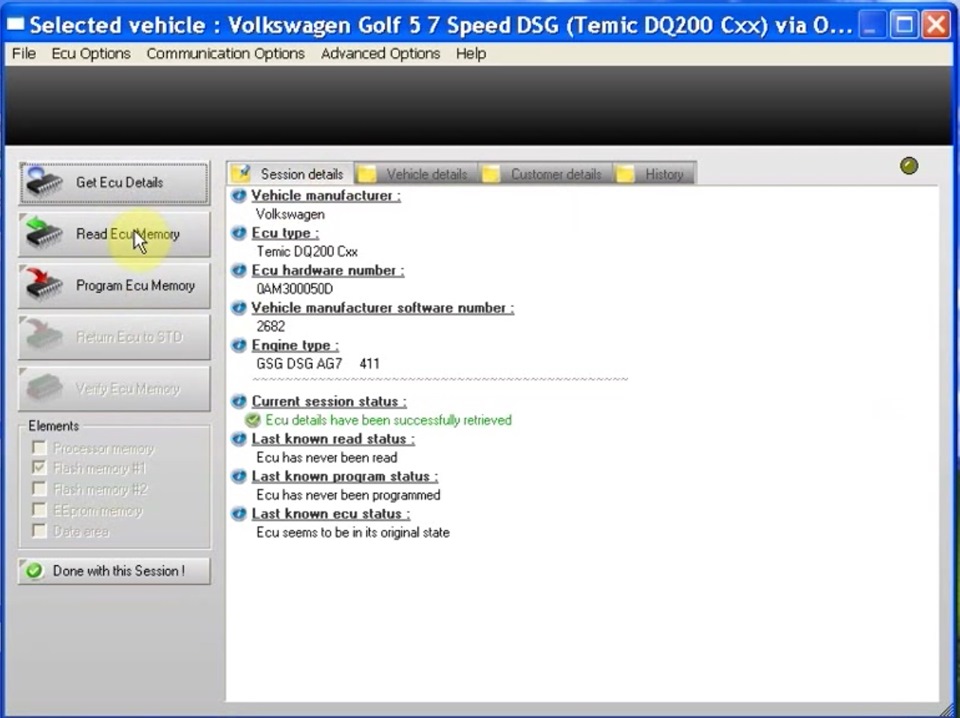Click the folder icon on the History tab
This screenshot has height=718, width=960.
[x=625, y=174]
